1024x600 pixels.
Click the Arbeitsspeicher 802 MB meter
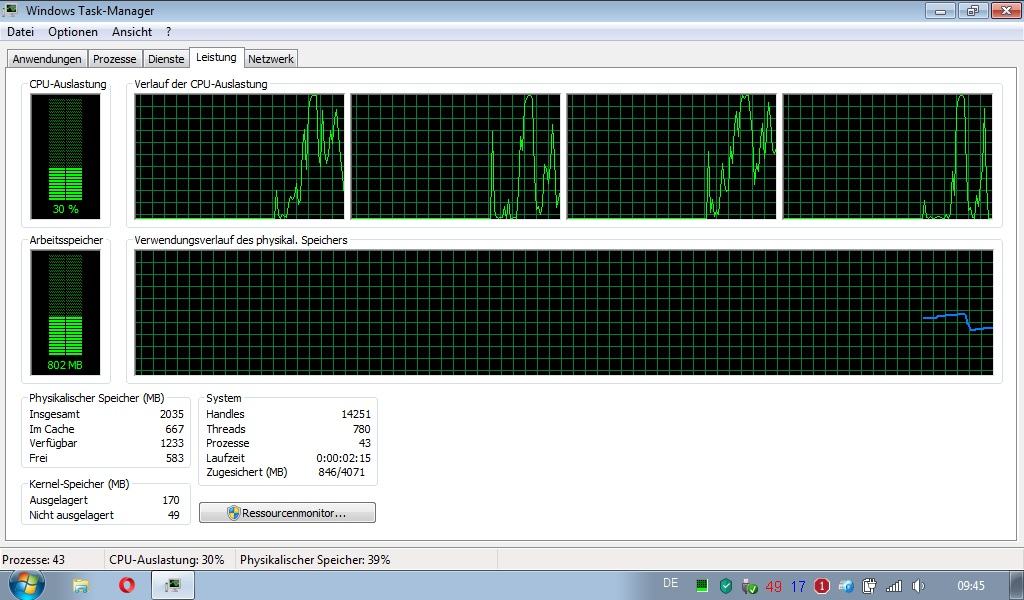coord(65,312)
